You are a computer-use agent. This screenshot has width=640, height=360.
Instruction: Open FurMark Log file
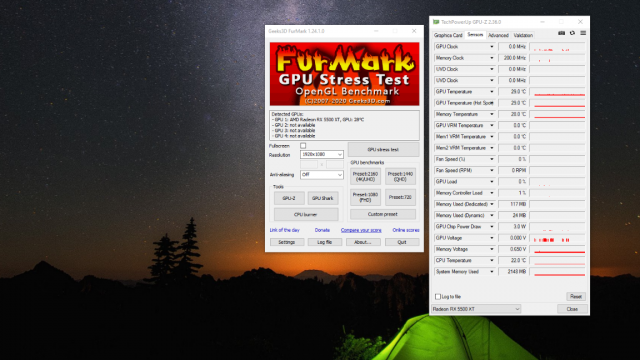click(325, 242)
